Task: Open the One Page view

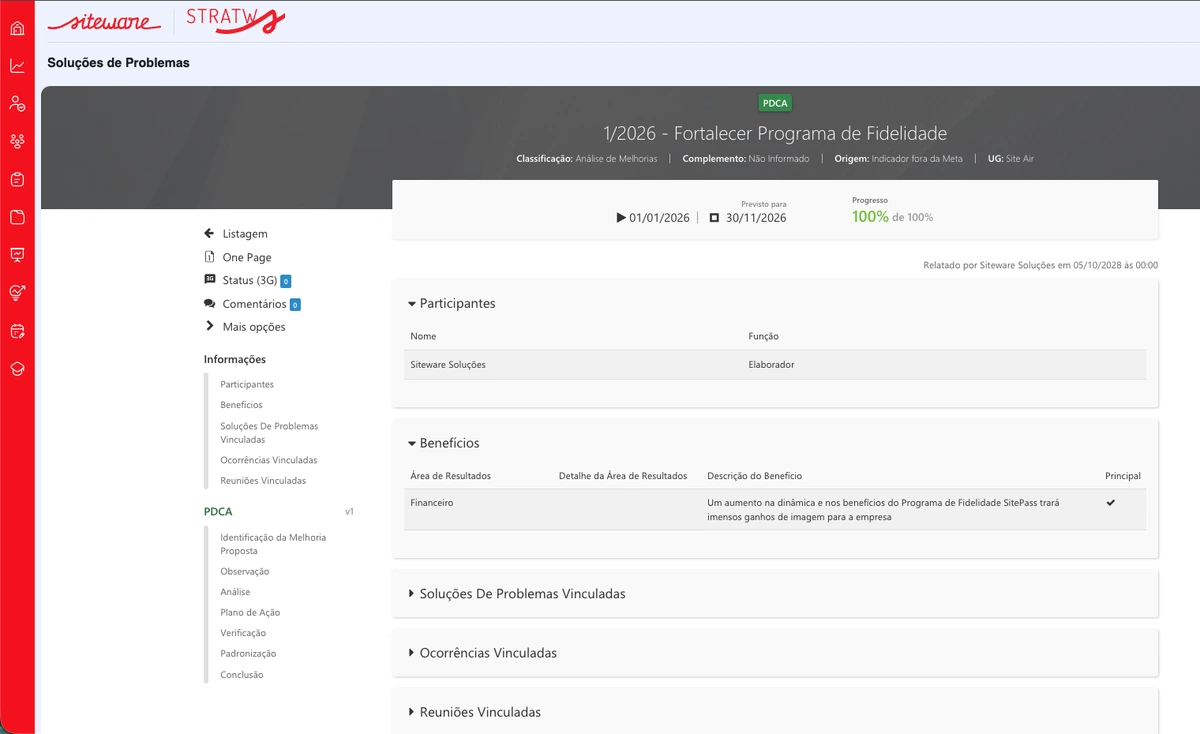Action: 247,257
